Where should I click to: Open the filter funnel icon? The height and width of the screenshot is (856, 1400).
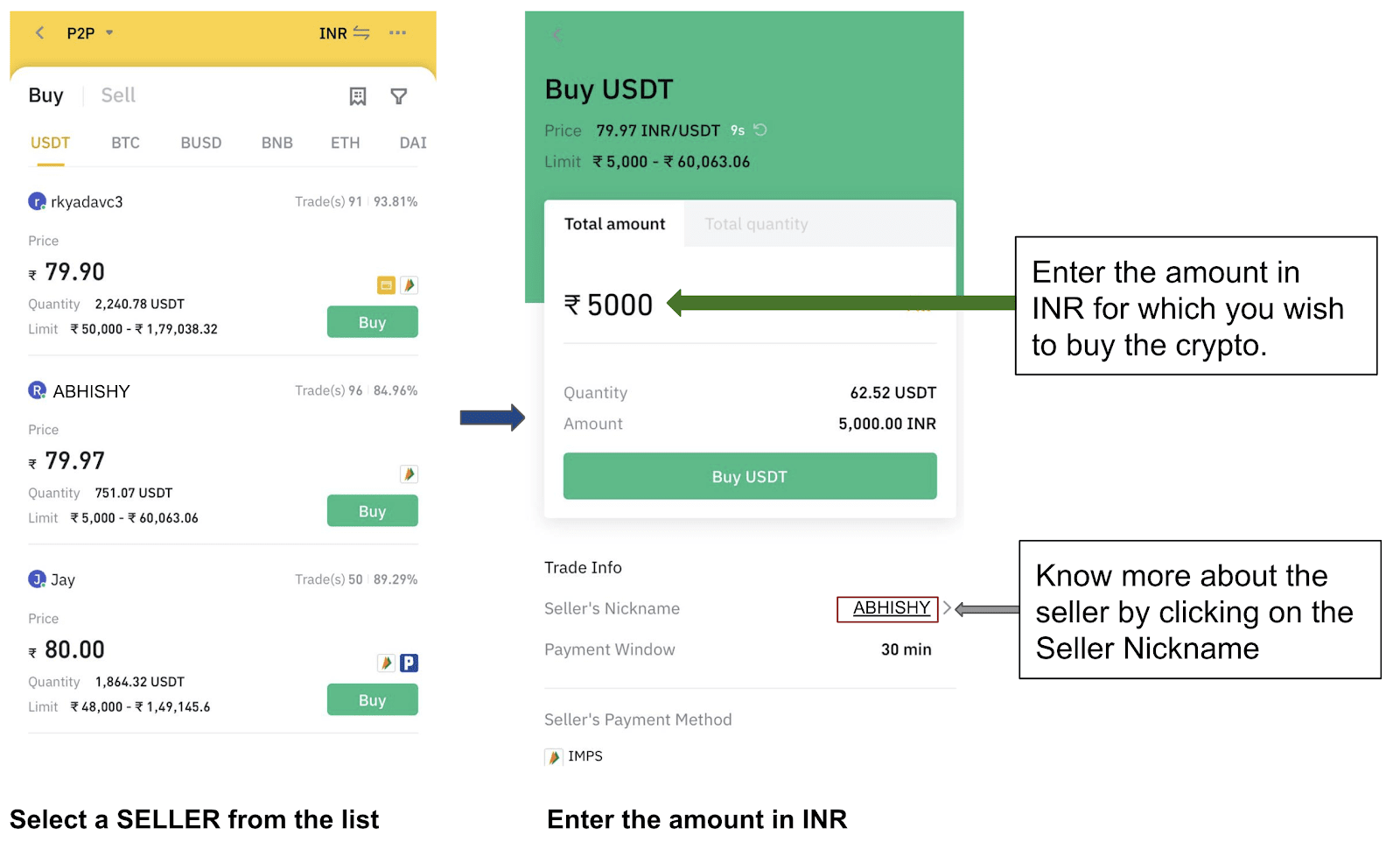[x=399, y=96]
